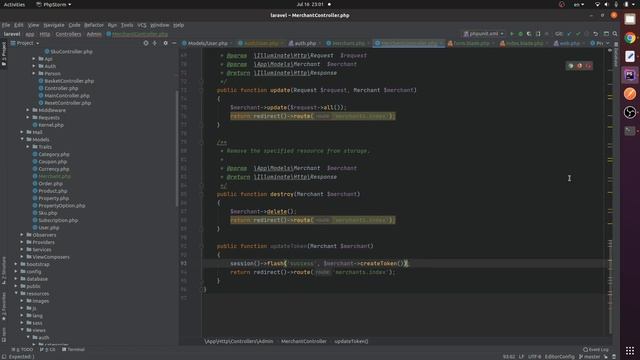Screen dimensions: 640x360
Task: Locate current file in Project panel
Action: click(x=146, y=43)
